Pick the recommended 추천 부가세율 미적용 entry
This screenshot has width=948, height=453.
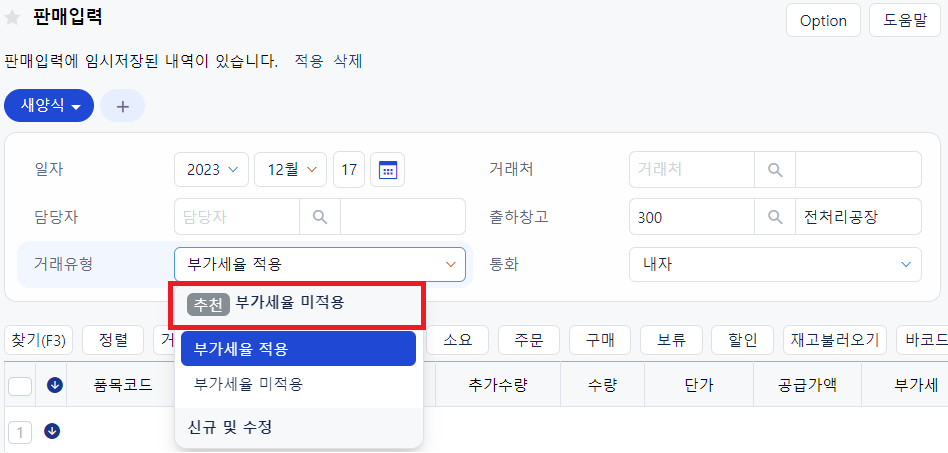297,305
